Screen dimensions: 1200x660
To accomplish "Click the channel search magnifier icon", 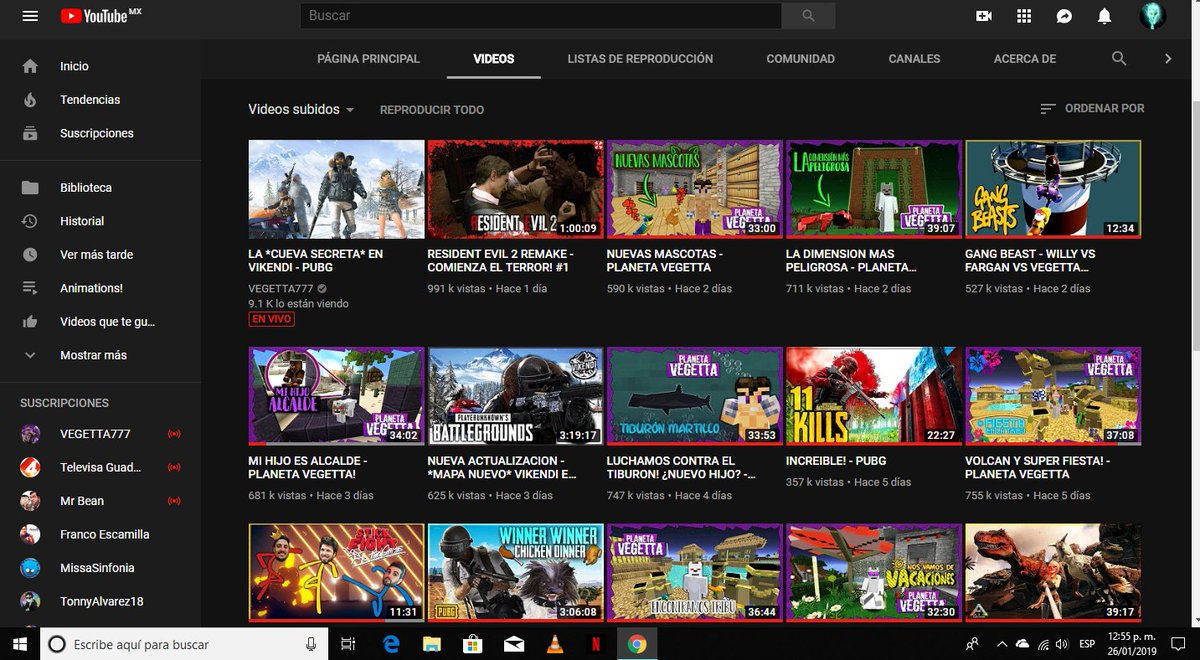I will coord(1120,59).
